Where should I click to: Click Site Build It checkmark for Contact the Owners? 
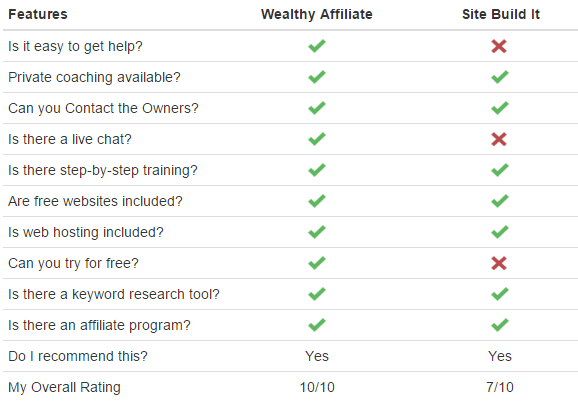500,108
